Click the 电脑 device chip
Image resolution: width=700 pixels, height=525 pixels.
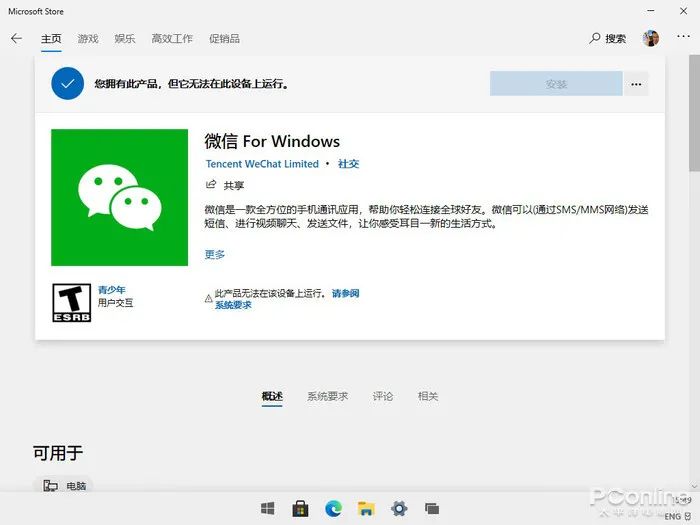(63, 485)
